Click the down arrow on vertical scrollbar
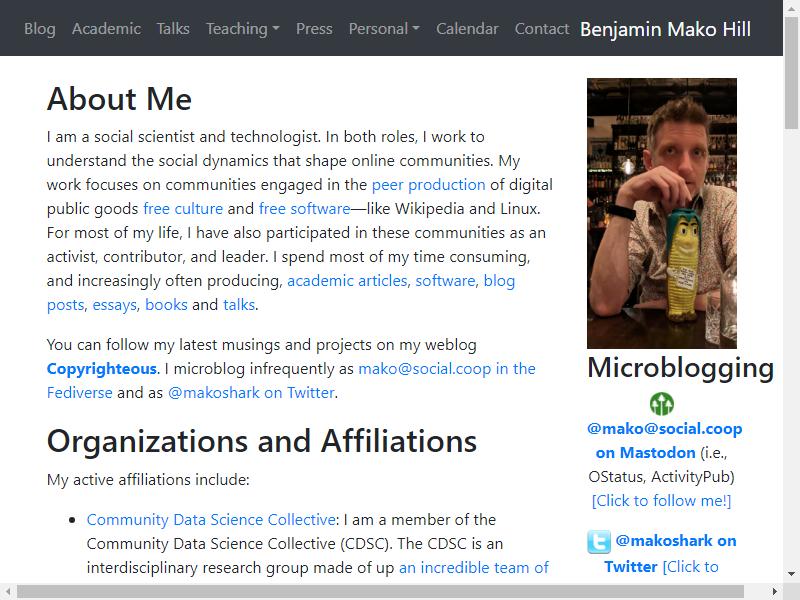Image resolution: width=800 pixels, height=600 pixels. 791,573
